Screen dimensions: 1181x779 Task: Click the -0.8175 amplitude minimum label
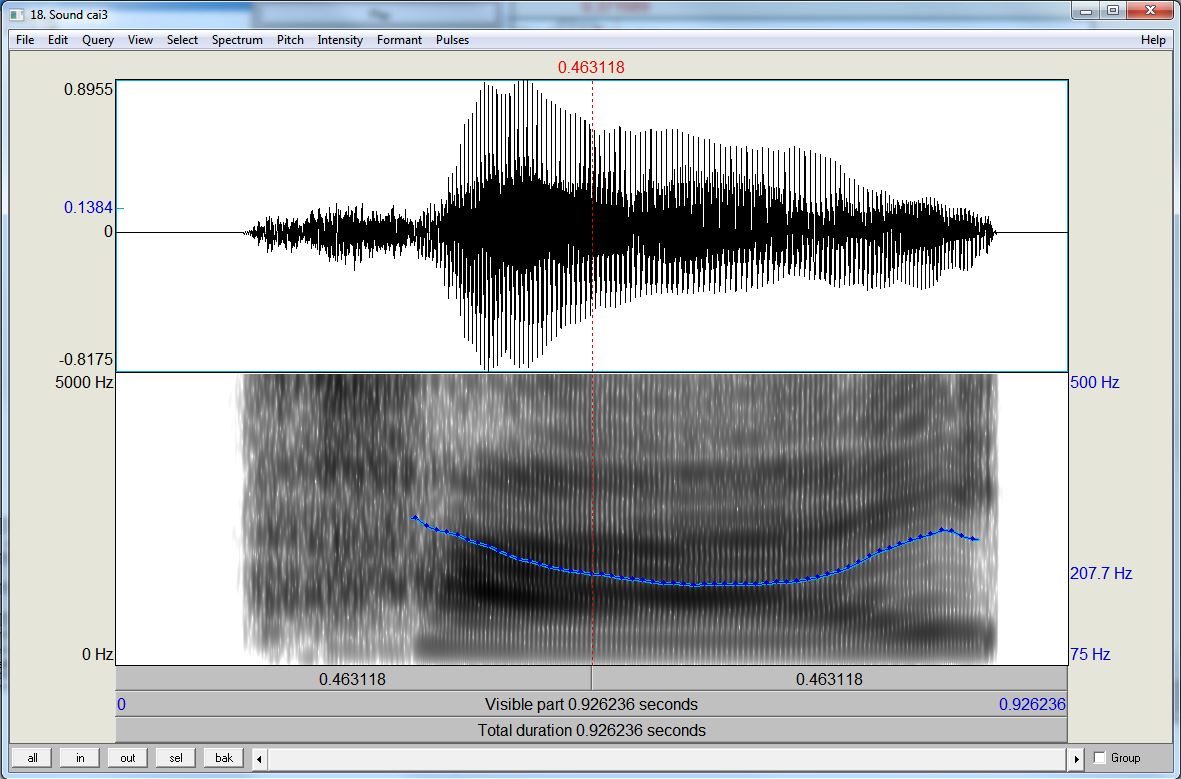tap(85, 359)
